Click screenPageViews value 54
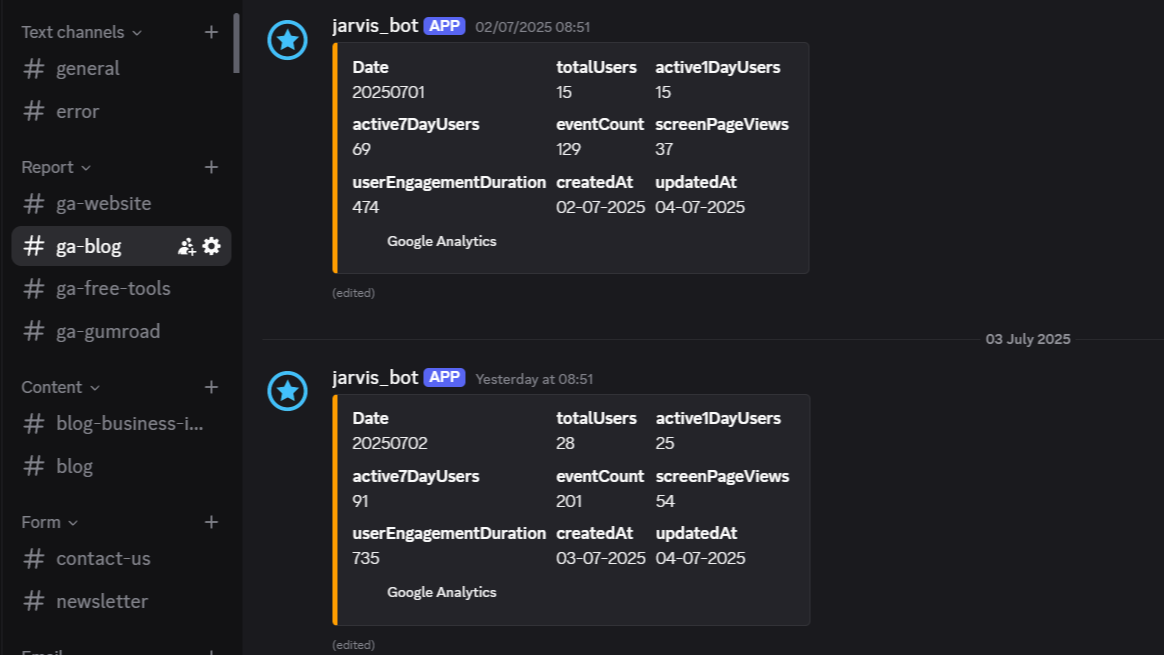 point(665,502)
